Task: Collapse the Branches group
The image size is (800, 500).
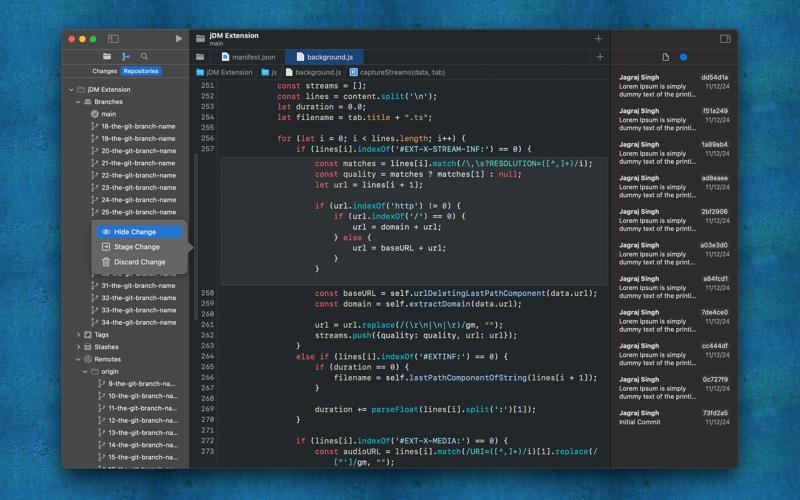Action: click(78, 102)
